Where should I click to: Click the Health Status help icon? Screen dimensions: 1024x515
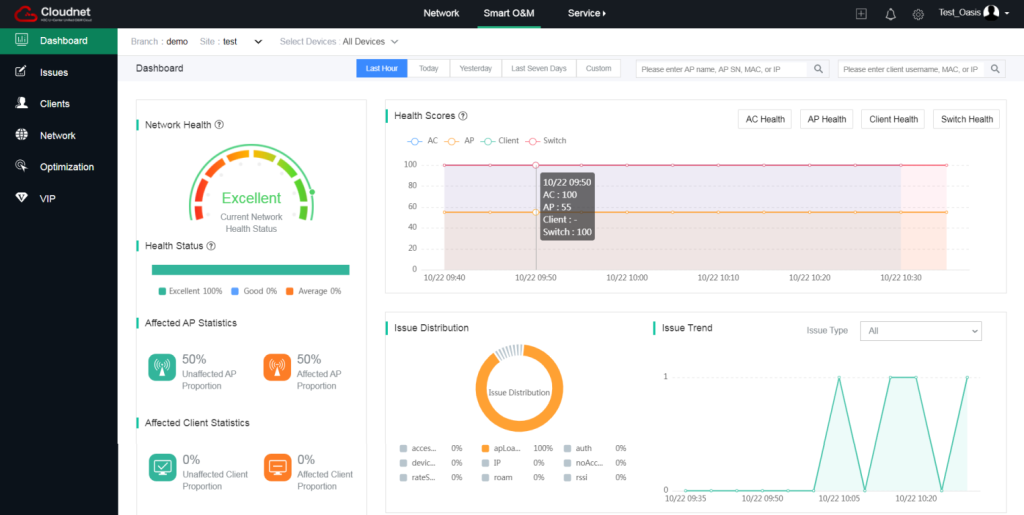[211, 246]
